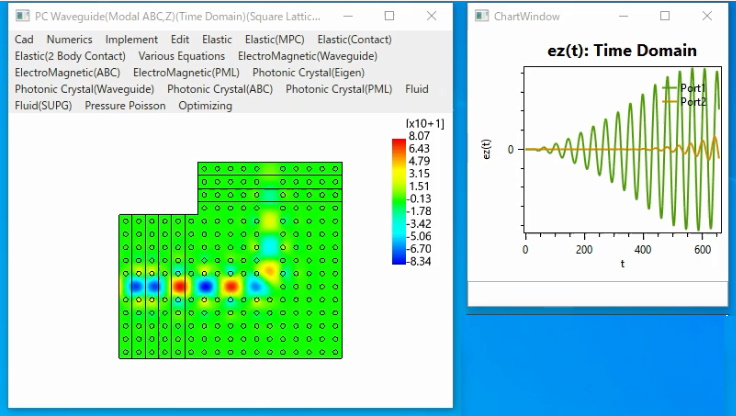
Task: Open the Cad menu
Action: coord(24,39)
